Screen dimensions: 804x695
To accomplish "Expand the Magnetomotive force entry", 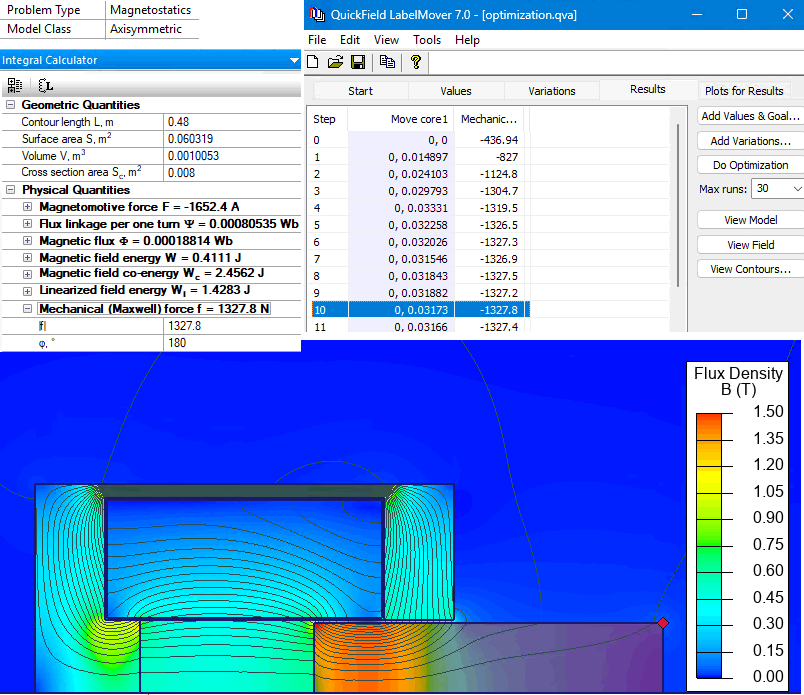I will (x=28, y=207).
